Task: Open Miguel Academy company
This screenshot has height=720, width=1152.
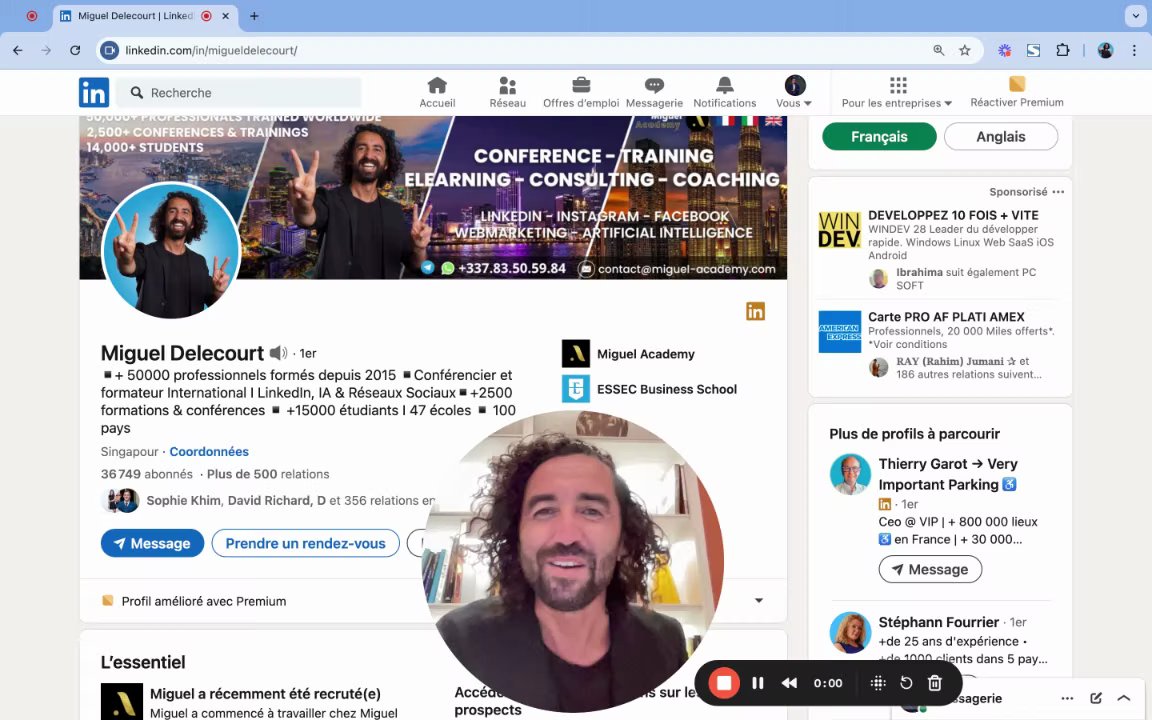Action: (627, 354)
